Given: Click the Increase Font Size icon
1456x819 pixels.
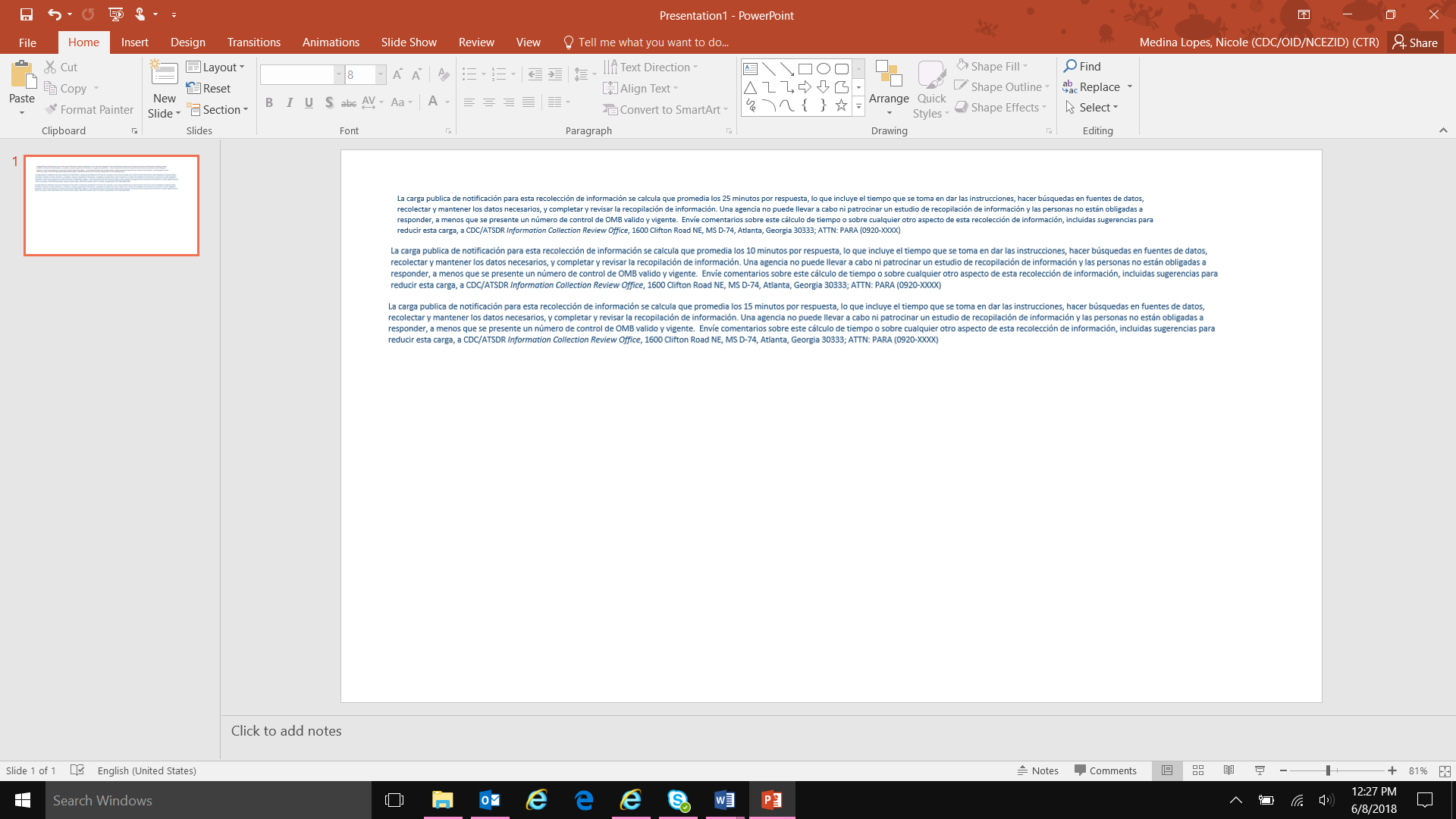Looking at the screenshot, I should click(397, 74).
